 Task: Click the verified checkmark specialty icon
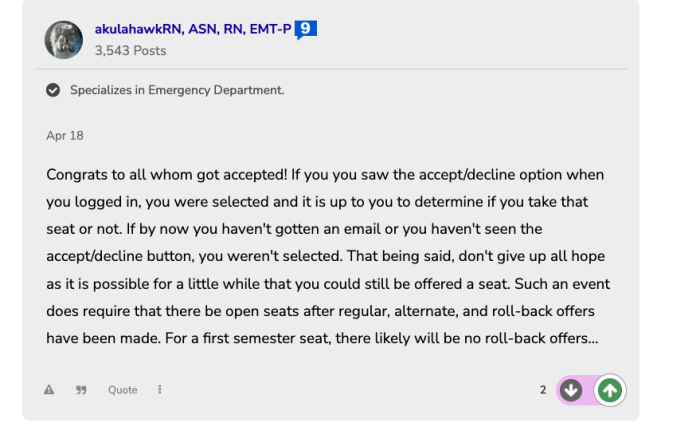coord(53,90)
